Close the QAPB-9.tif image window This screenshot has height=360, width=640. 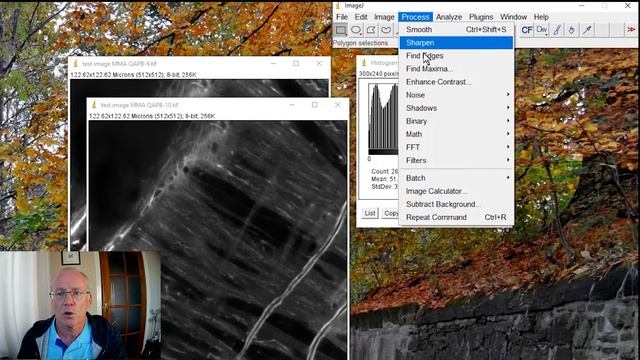coord(319,64)
